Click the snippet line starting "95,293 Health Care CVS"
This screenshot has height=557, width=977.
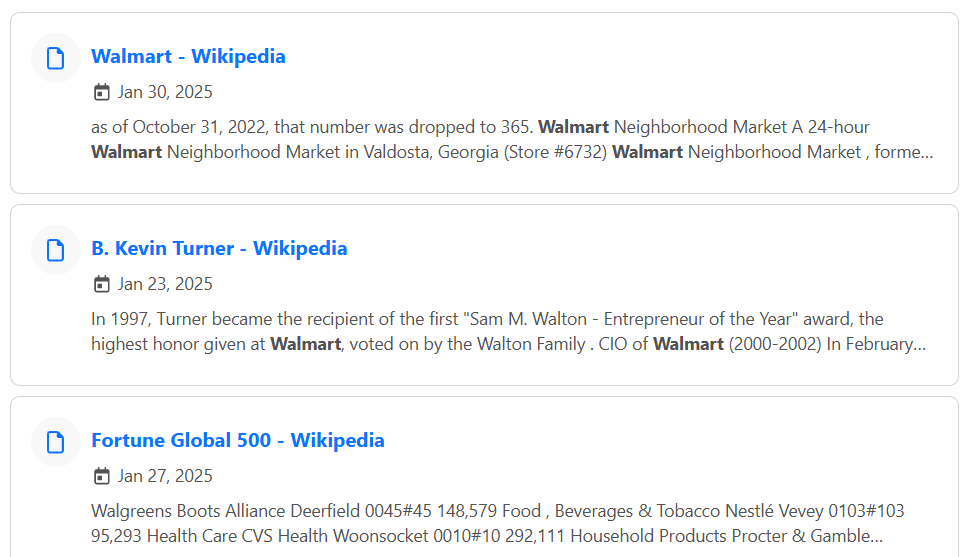coord(487,536)
